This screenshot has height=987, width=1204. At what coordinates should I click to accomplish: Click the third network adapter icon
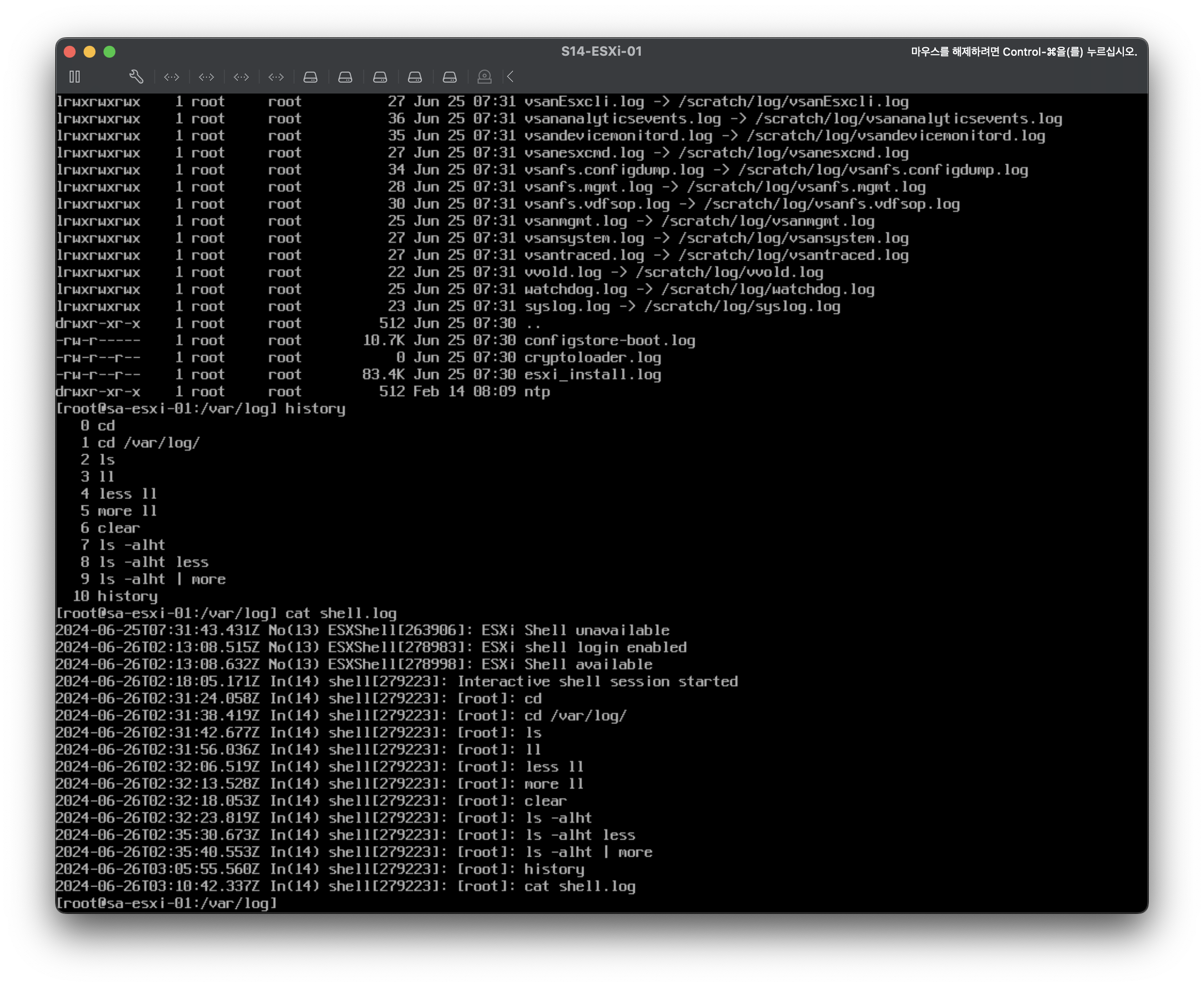tap(241, 77)
